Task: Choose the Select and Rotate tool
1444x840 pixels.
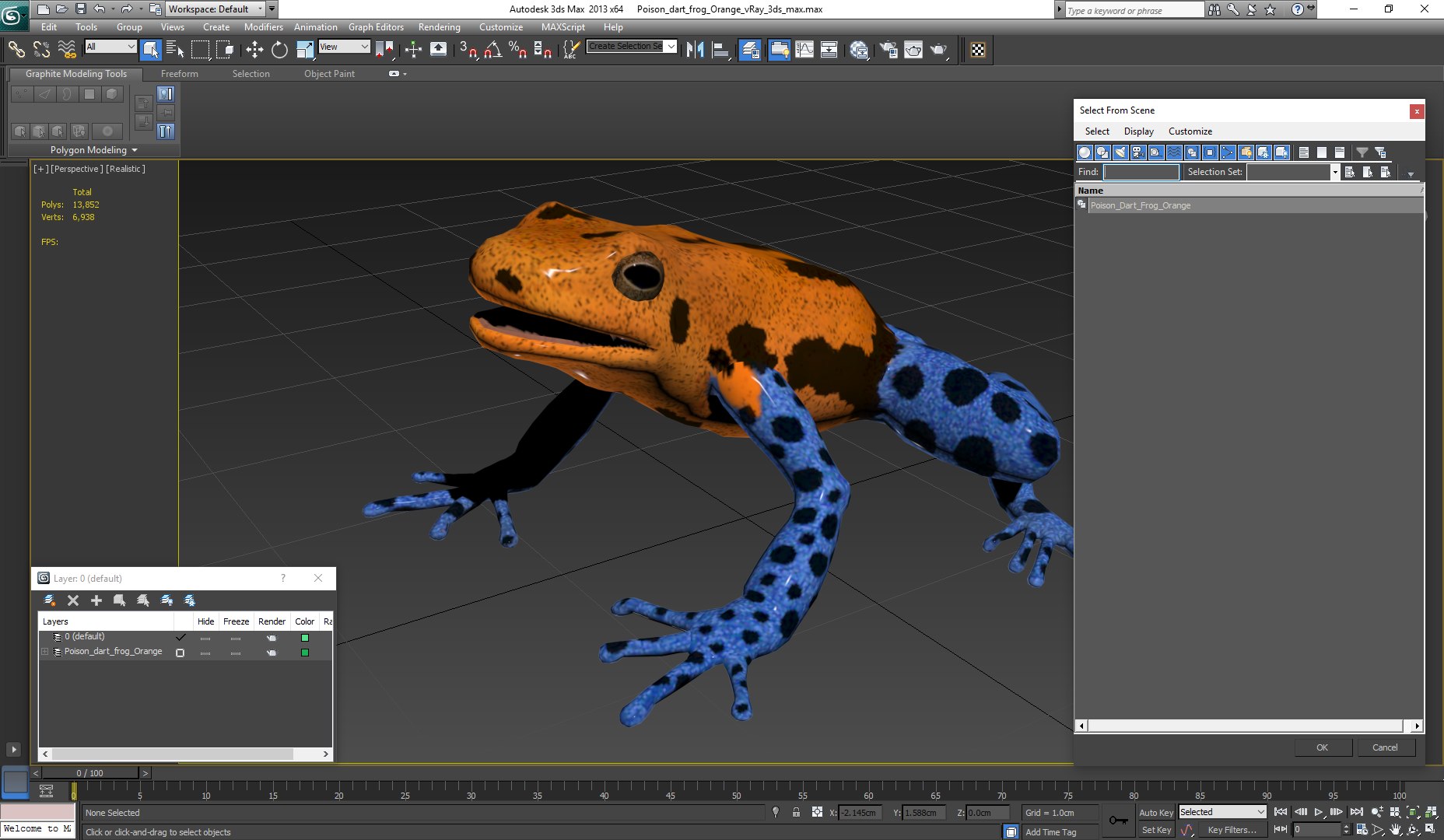Action: (x=279, y=50)
